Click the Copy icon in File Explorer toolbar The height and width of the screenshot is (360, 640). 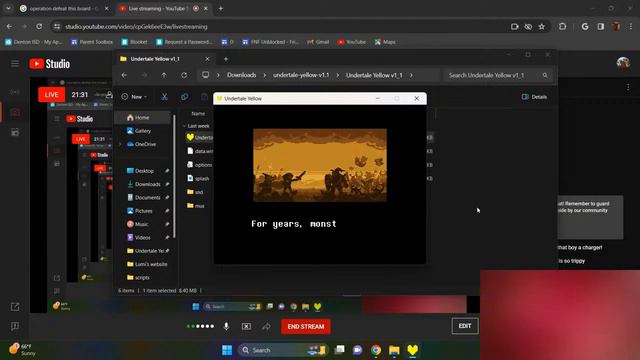(184, 97)
